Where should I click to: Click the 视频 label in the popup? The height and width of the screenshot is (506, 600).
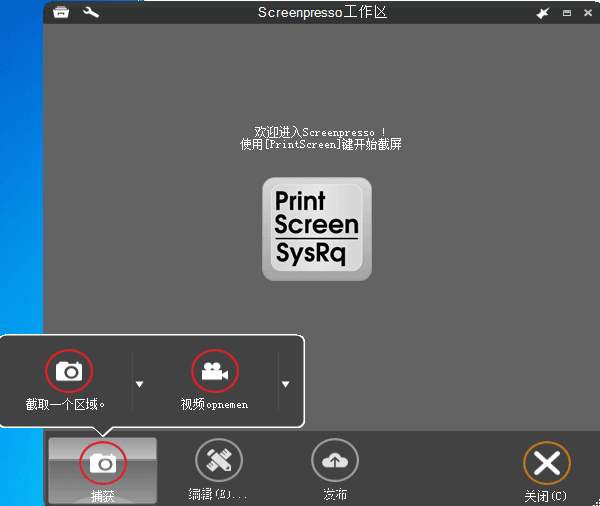coord(214,405)
